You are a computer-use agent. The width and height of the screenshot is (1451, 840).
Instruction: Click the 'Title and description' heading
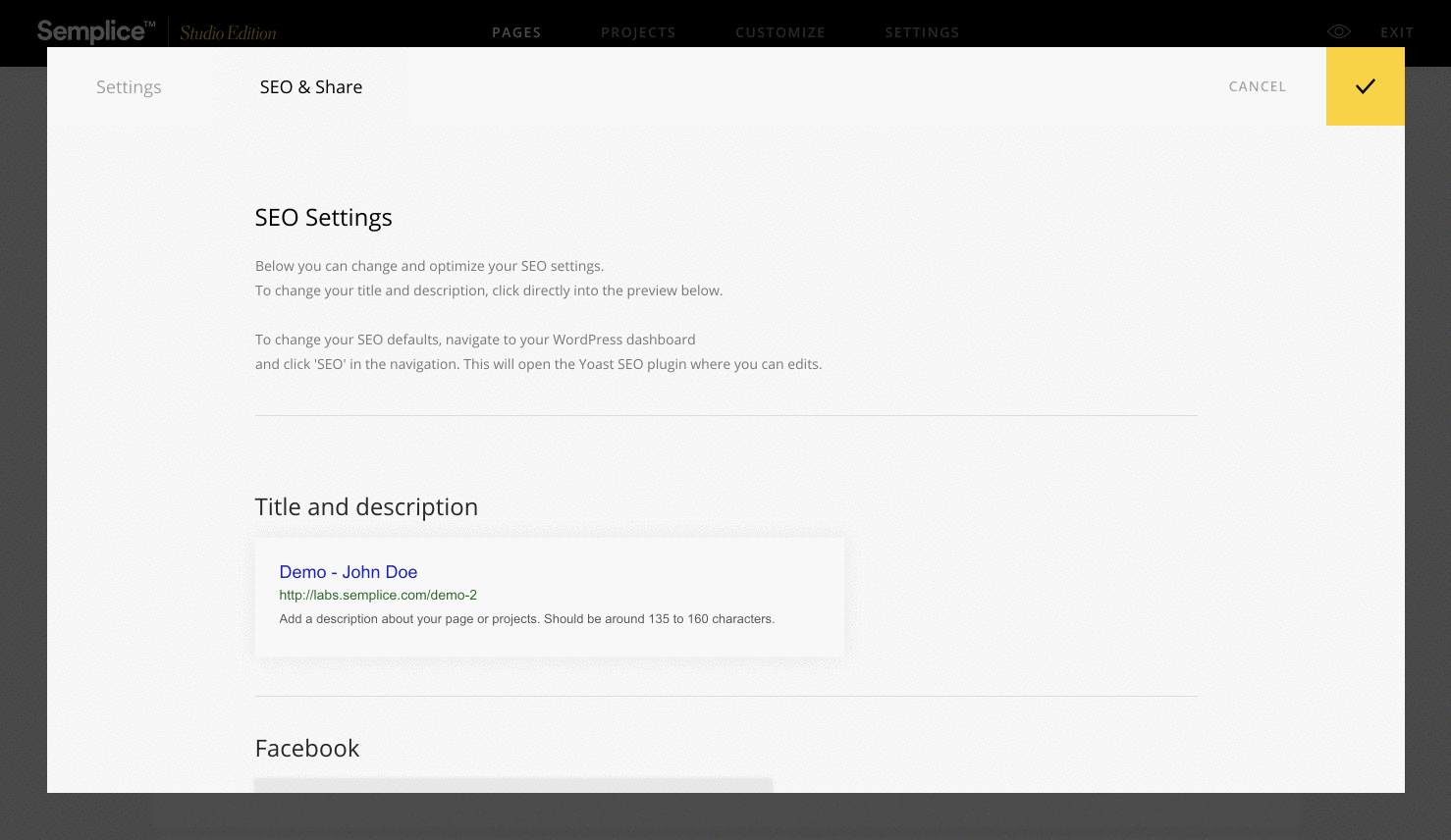366,507
